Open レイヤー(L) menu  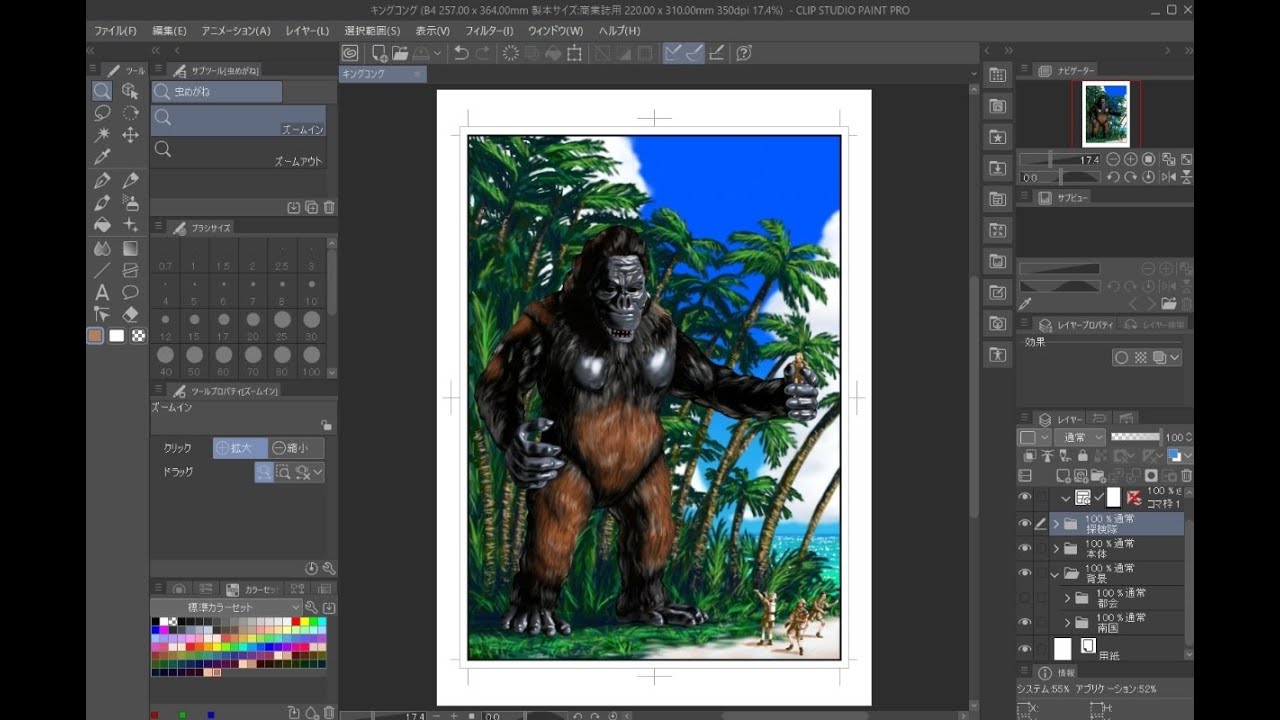tap(307, 31)
